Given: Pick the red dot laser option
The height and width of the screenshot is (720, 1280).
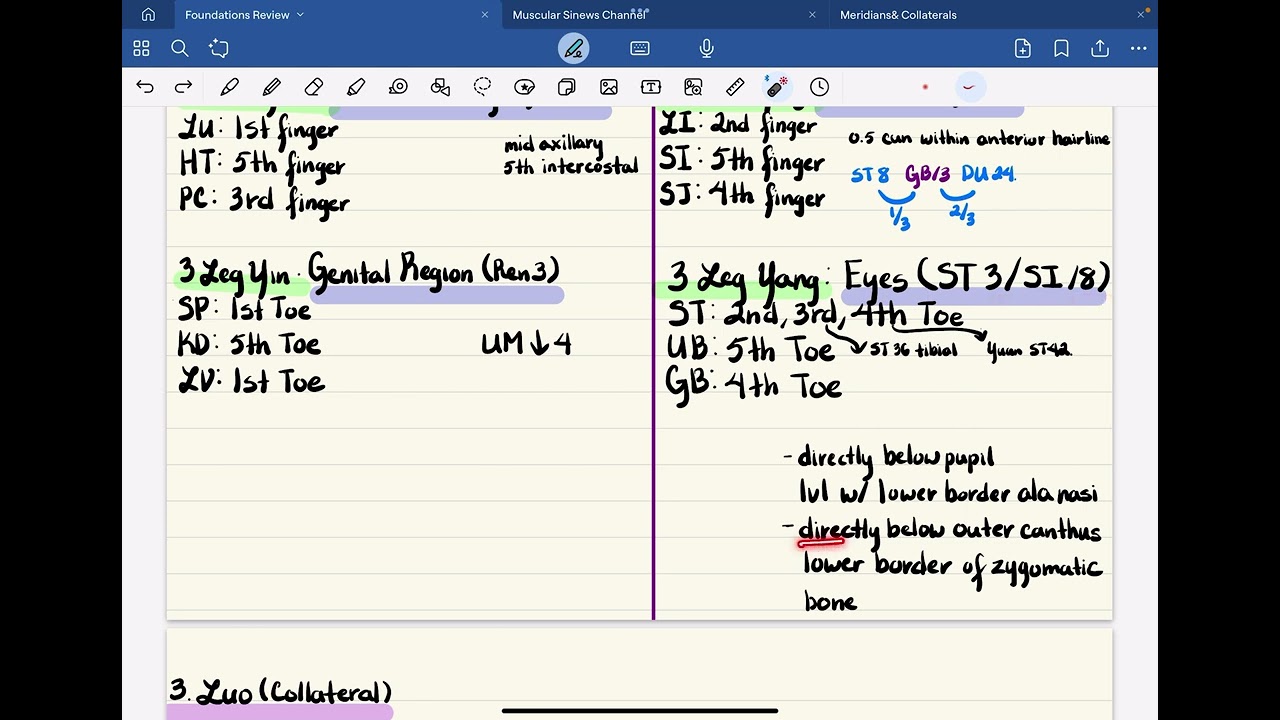Looking at the screenshot, I should coord(925,87).
